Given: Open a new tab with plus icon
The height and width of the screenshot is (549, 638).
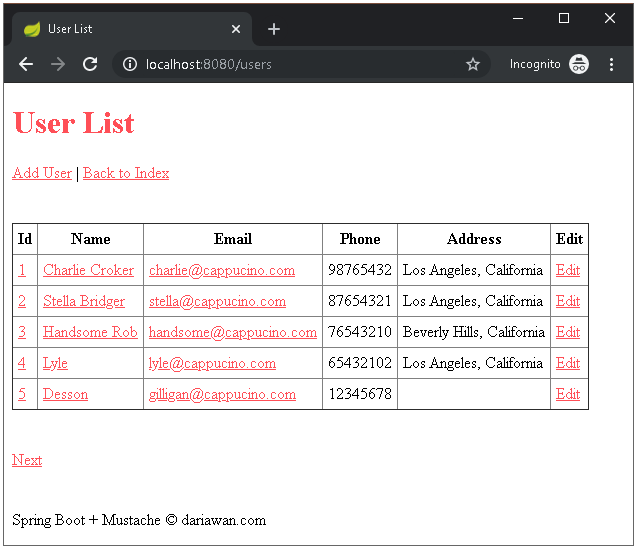Looking at the screenshot, I should pos(274,29).
